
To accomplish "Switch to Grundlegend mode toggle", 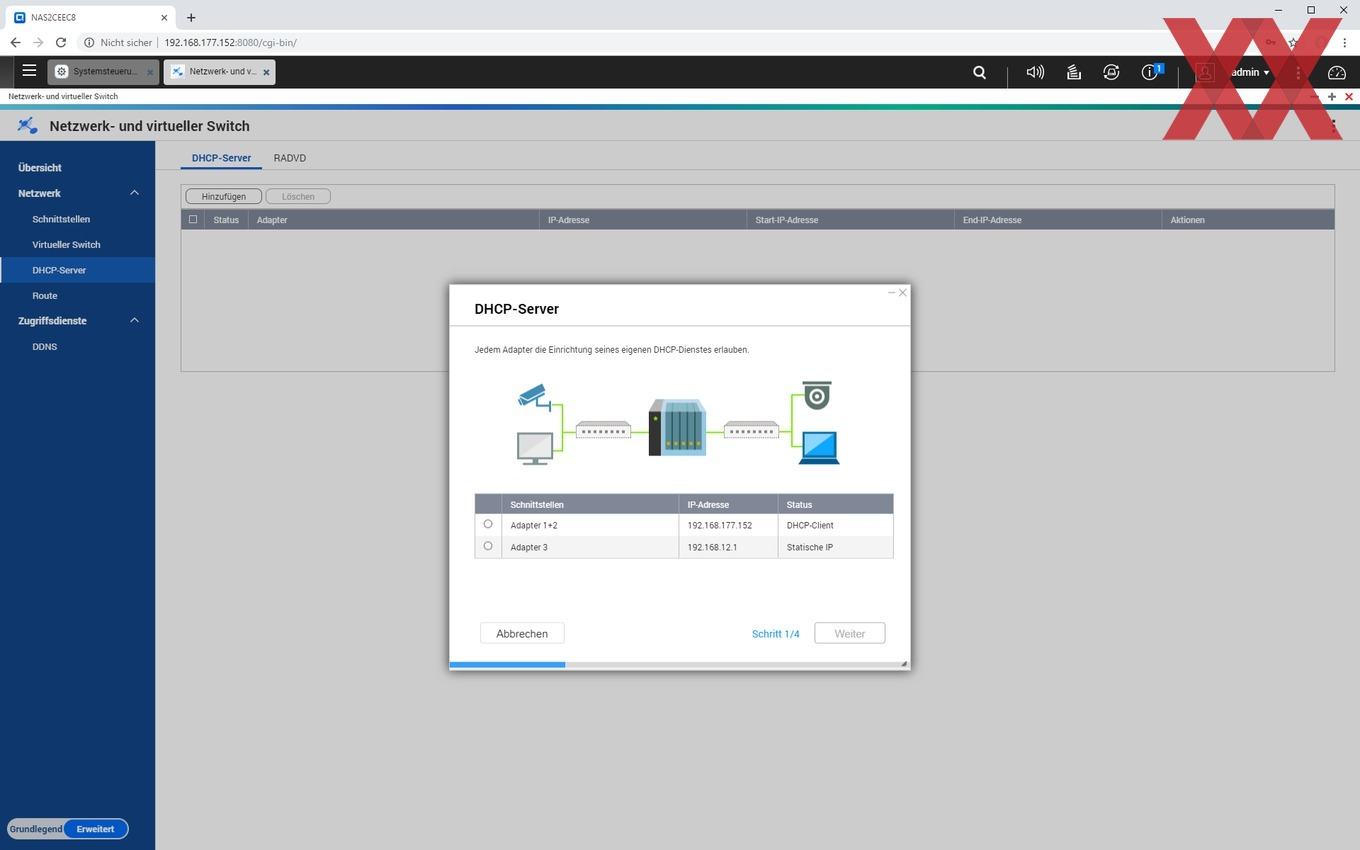I will [36, 829].
